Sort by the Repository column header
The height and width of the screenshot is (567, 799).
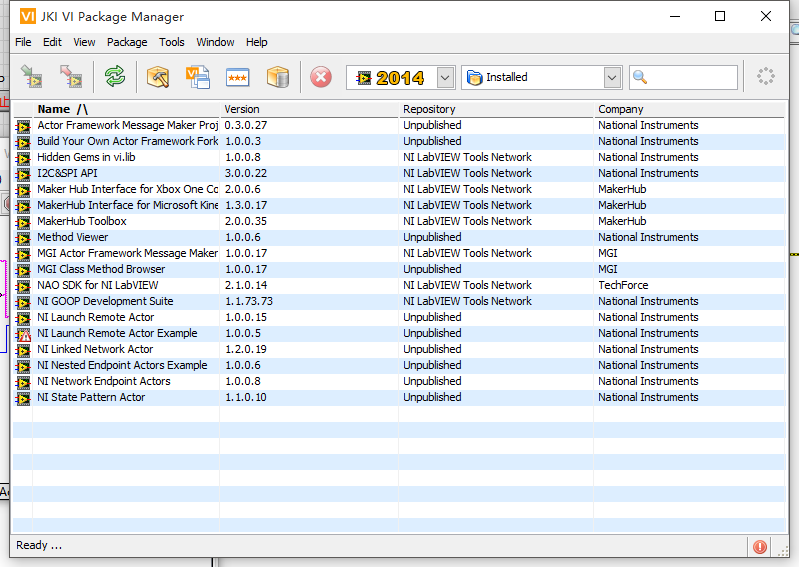click(496, 109)
